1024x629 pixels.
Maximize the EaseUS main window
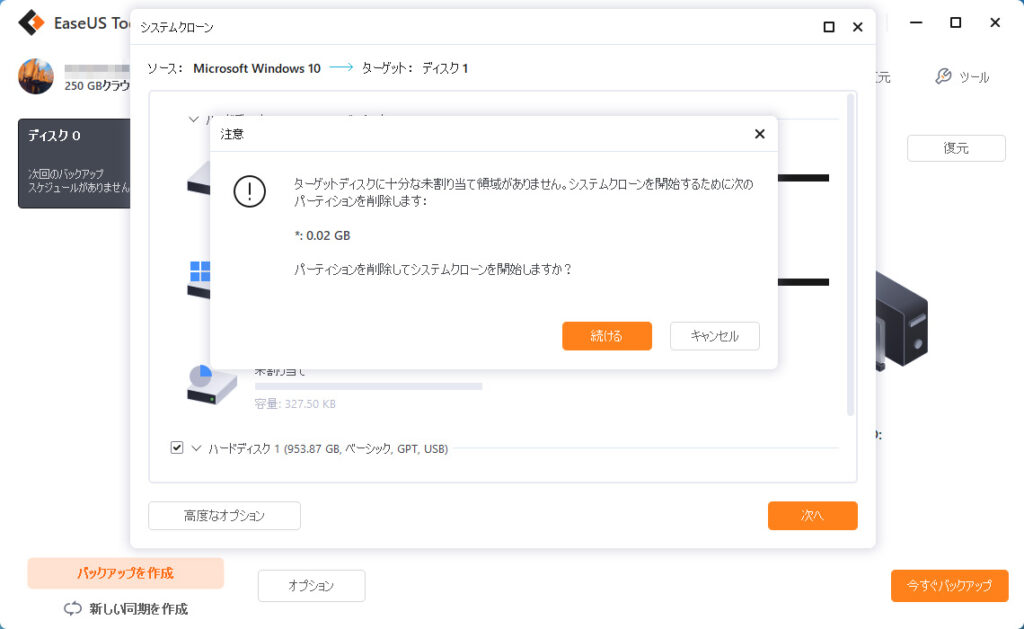(955, 23)
